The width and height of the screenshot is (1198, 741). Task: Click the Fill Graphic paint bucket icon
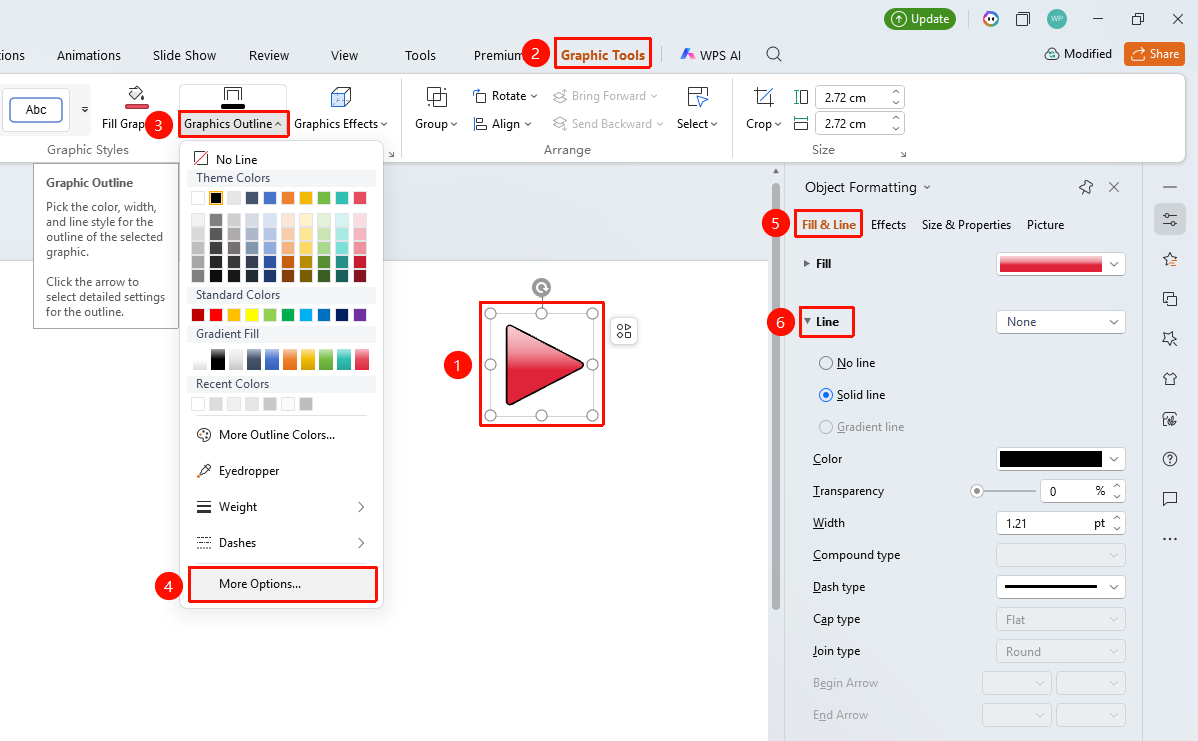pyautogui.click(x=136, y=96)
